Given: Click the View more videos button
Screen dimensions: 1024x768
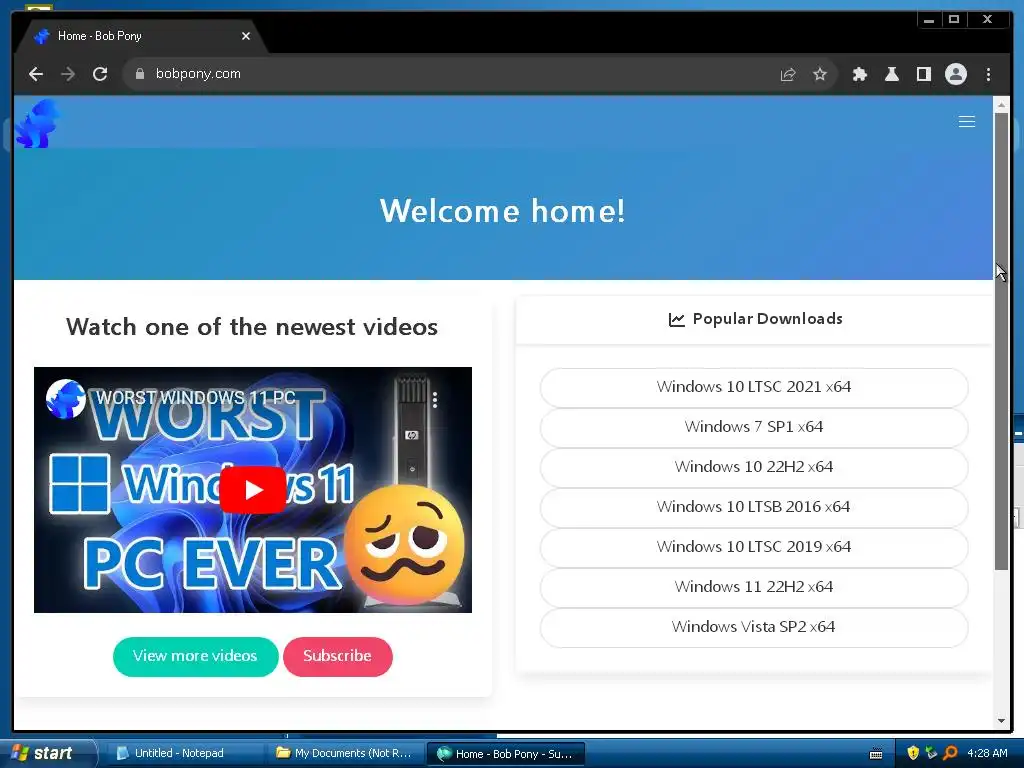Looking at the screenshot, I should [x=195, y=656].
